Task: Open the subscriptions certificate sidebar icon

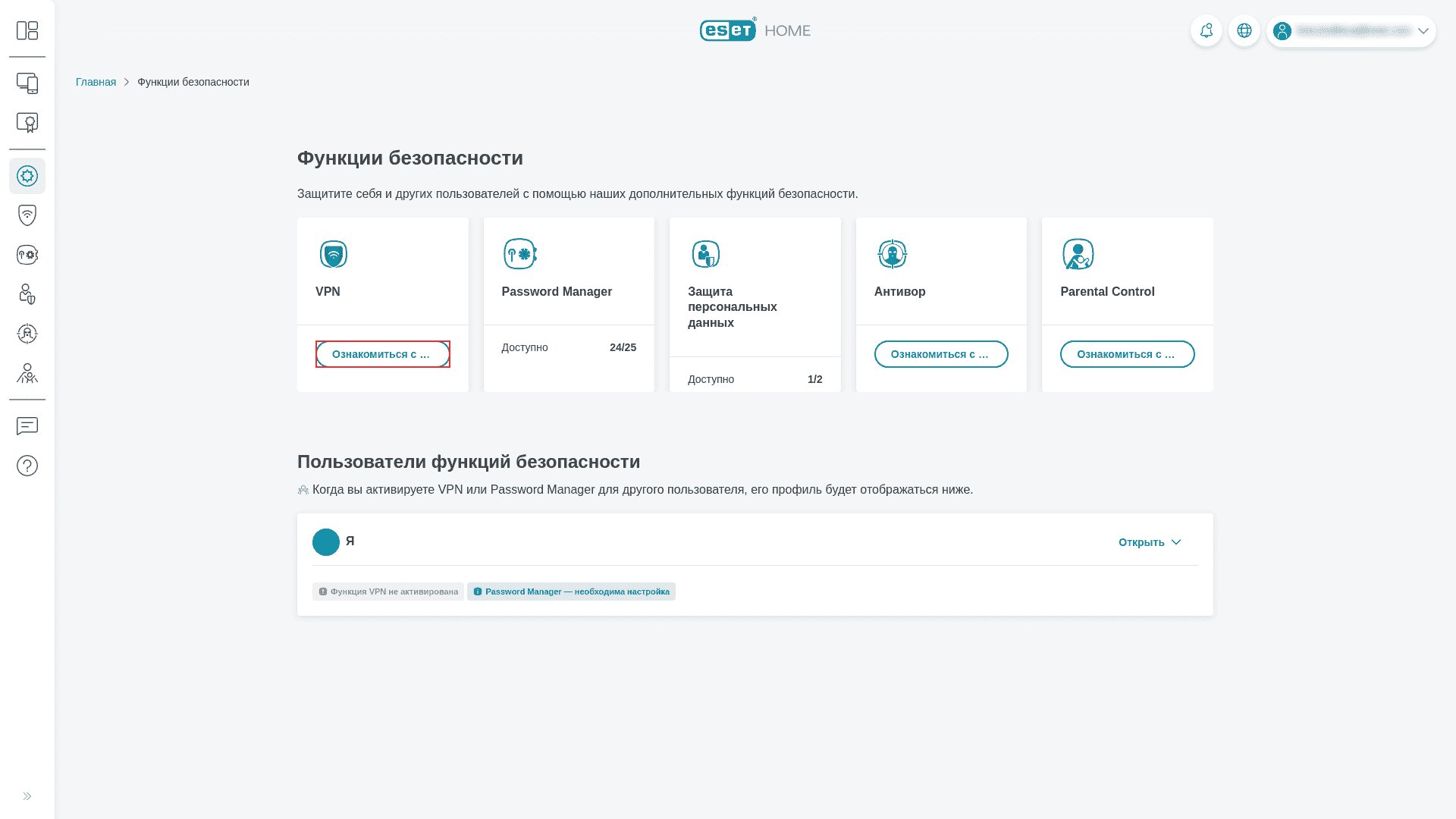Action: point(27,123)
